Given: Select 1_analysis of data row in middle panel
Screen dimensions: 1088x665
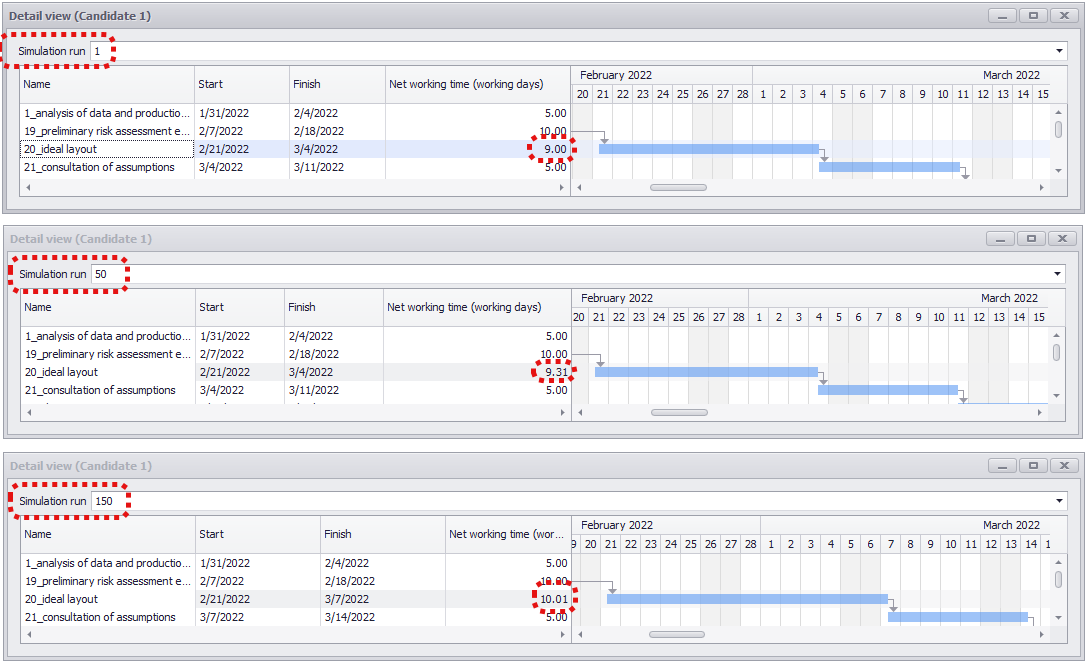Looking at the screenshot, I should tap(107, 337).
